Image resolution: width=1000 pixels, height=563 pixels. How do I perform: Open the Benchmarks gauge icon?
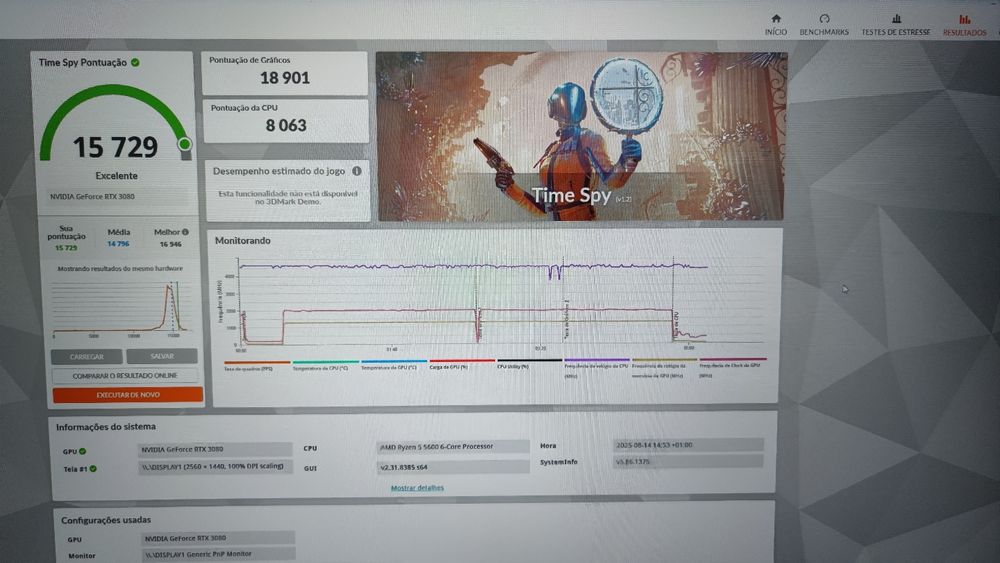coord(824,18)
